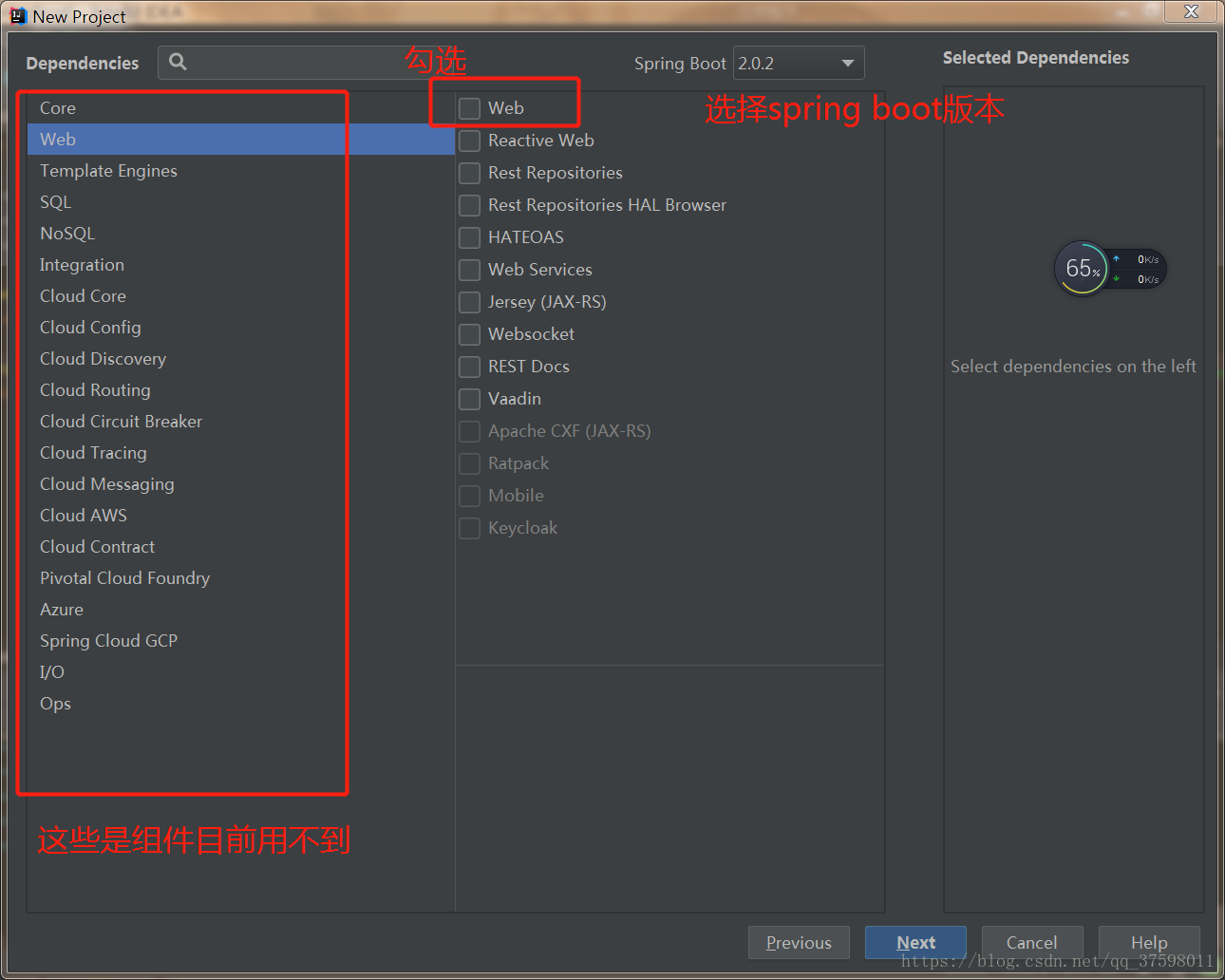The image size is (1225, 980).
Task: Select the Web category
Action: [x=240, y=140]
